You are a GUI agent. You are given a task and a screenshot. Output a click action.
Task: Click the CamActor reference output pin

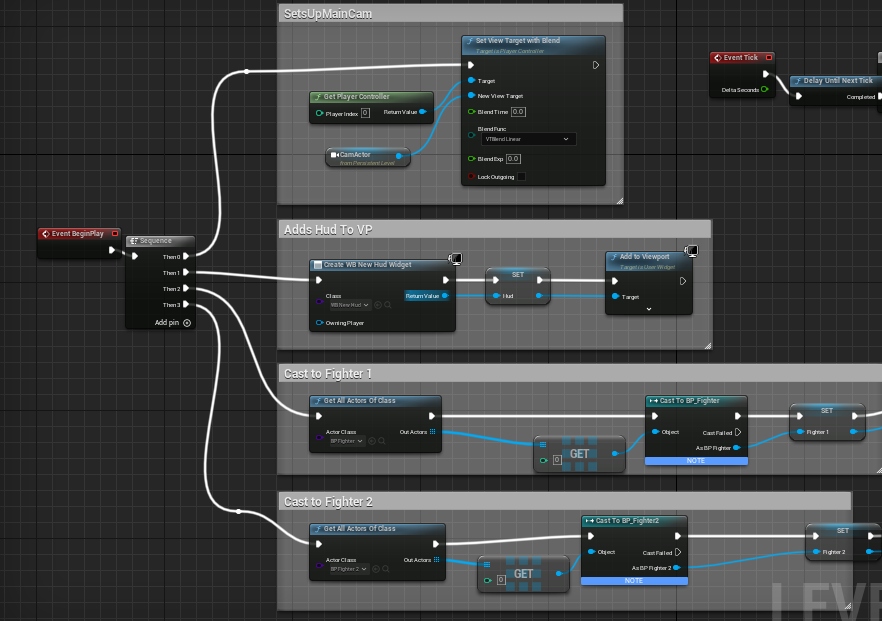(399, 156)
